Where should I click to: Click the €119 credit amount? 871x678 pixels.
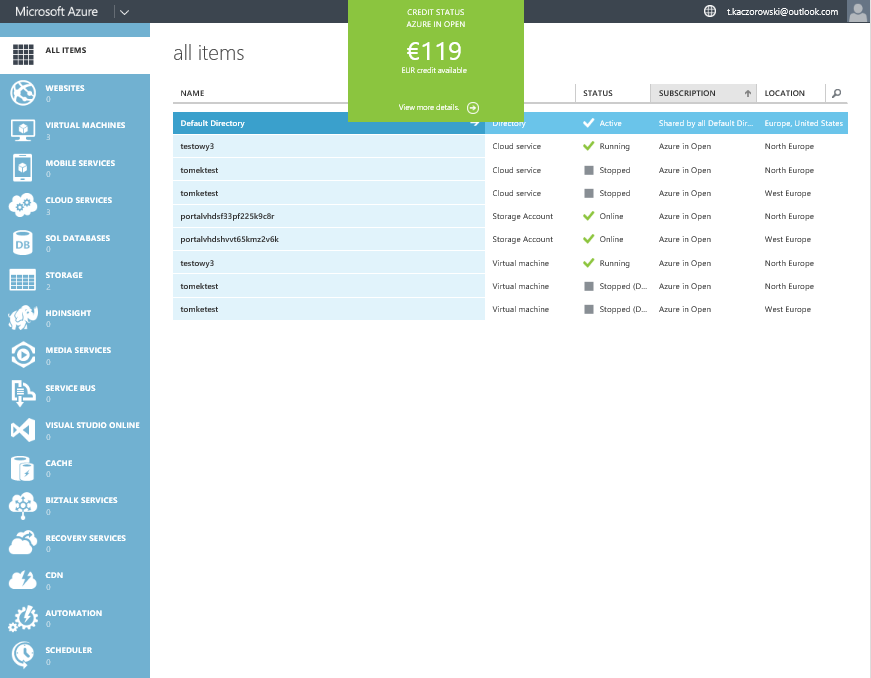tap(434, 52)
